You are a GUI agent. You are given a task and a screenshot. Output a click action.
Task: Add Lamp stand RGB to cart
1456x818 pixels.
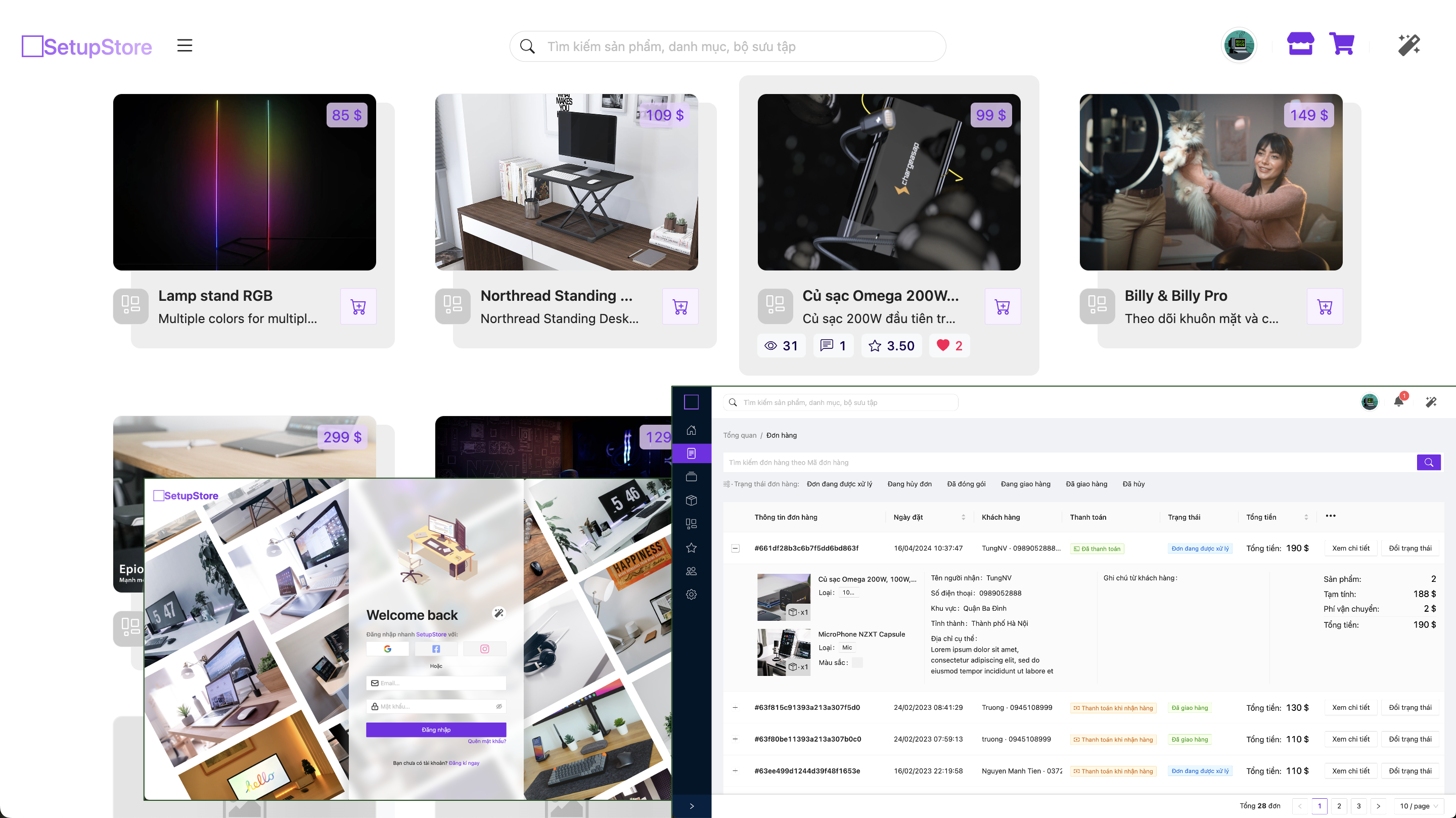click(358, 307)
